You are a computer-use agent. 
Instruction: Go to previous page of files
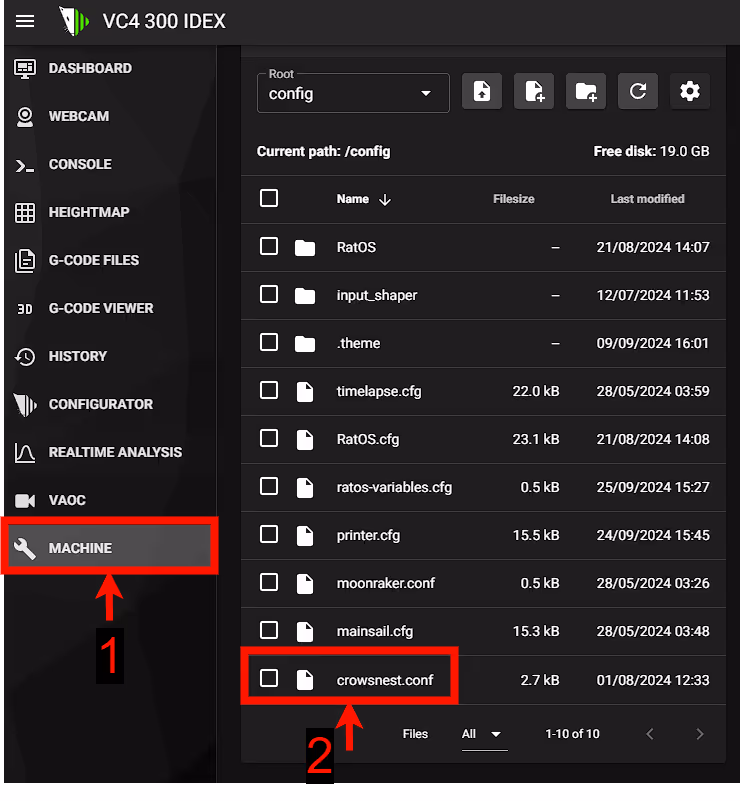tap(650, 734)
